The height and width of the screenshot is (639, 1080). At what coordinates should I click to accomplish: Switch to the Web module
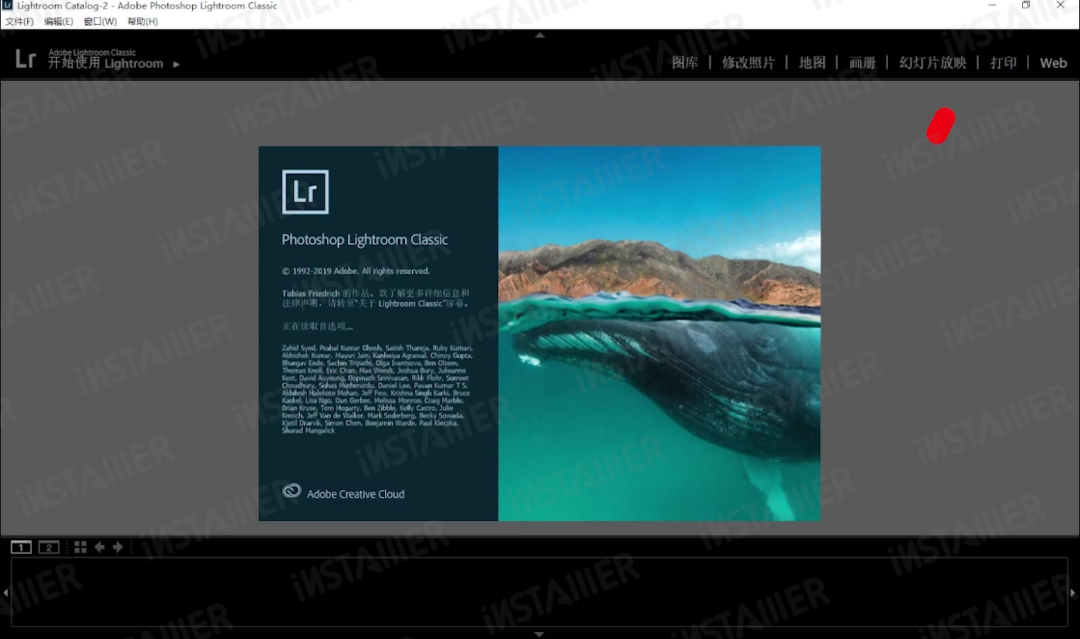click(1053, 63)
